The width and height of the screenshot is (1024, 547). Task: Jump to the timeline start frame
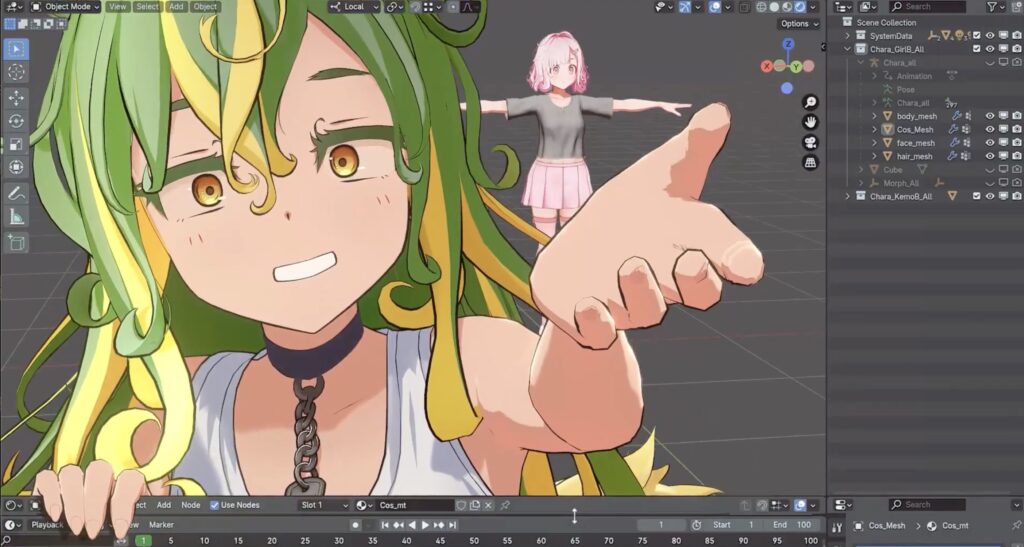click(x=385, y=525)
